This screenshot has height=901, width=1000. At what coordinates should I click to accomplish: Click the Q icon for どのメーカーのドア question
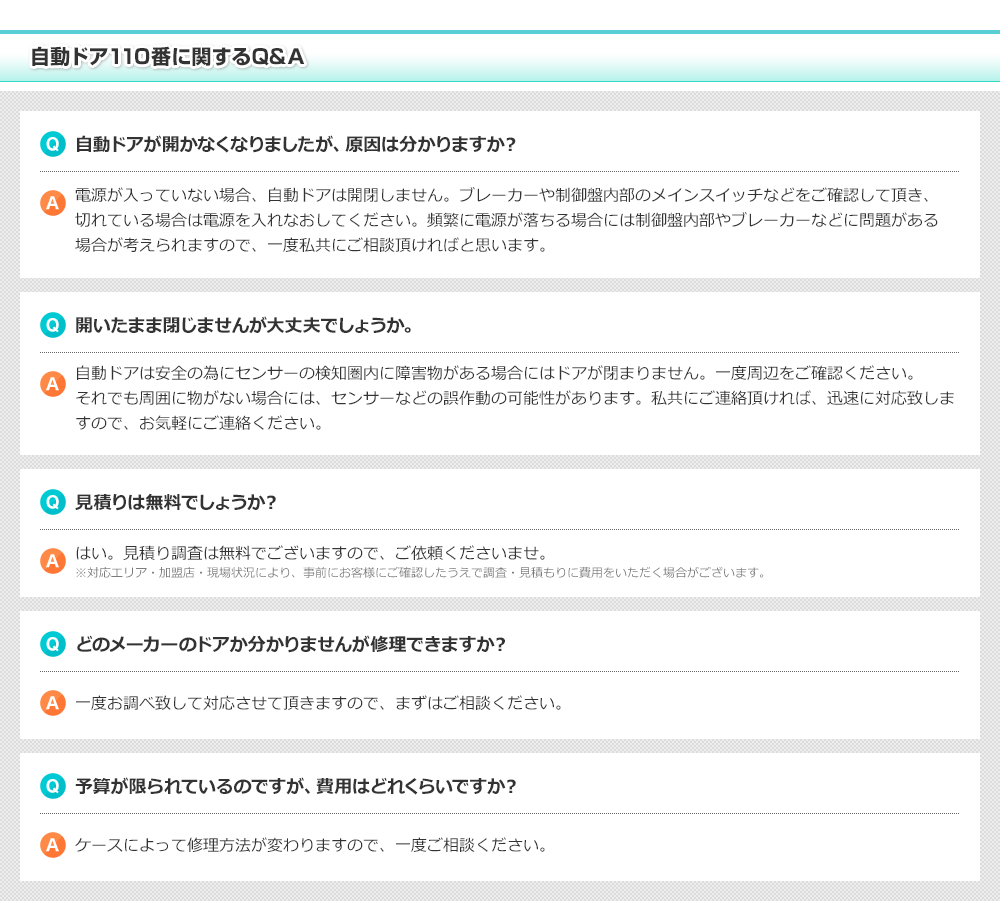point(53,644)
